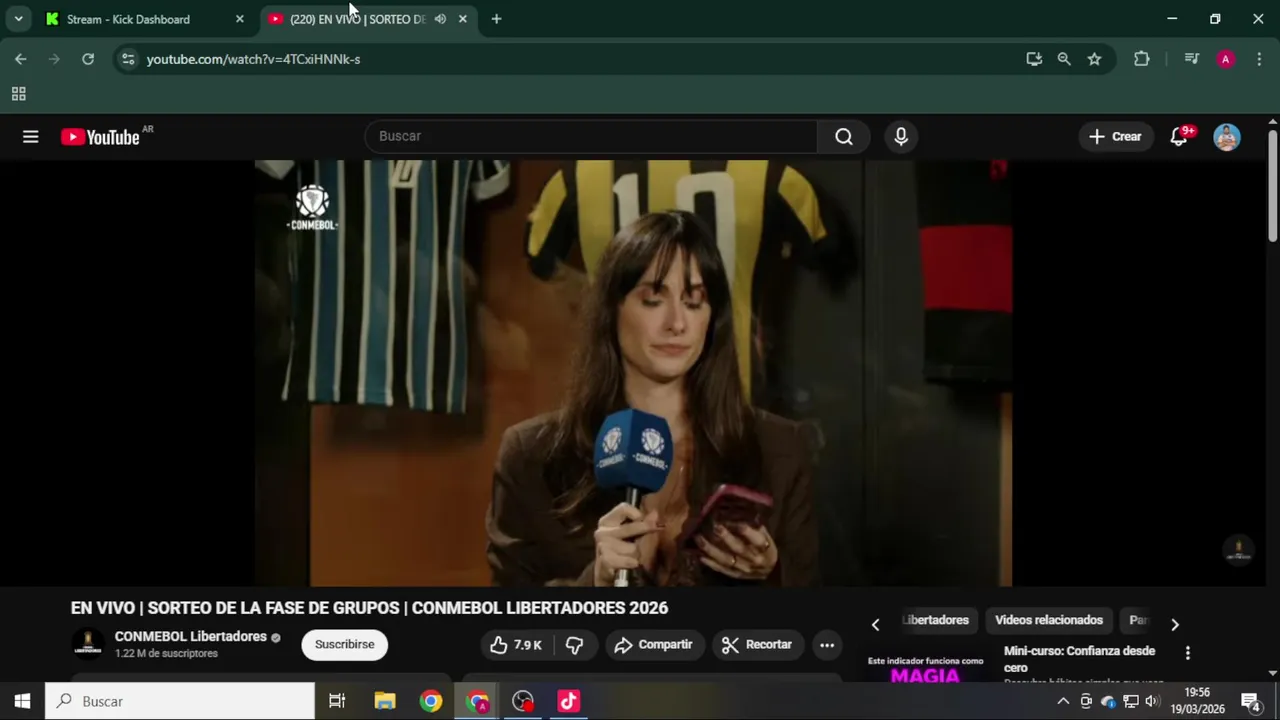Open the YouTube account avatar menu

(1227, 137)
